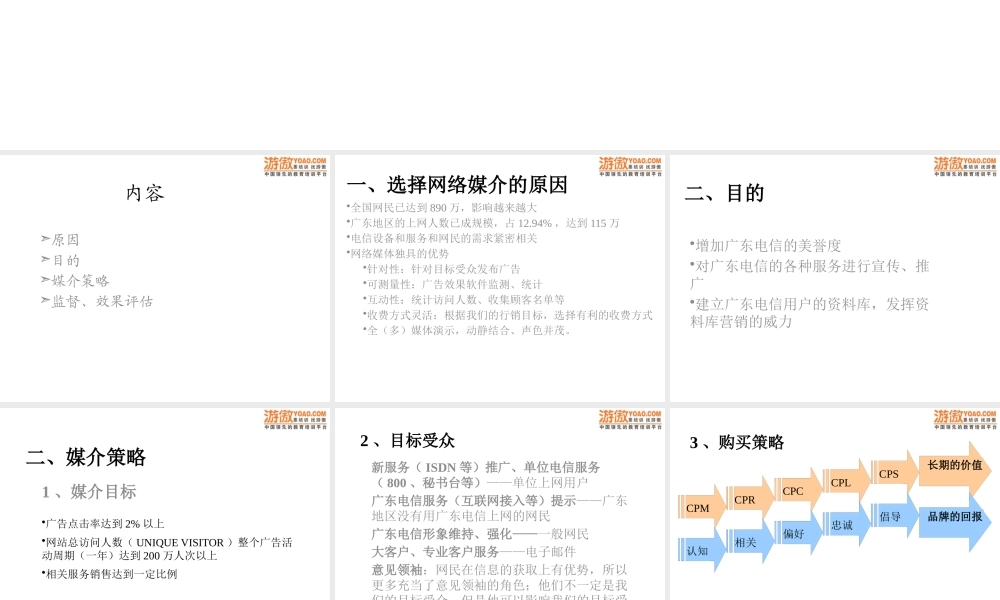Screen dimensions: 1000x600
Task: Click the sub-bullet starting with 互动性
Action: click(x=463, y=300)
